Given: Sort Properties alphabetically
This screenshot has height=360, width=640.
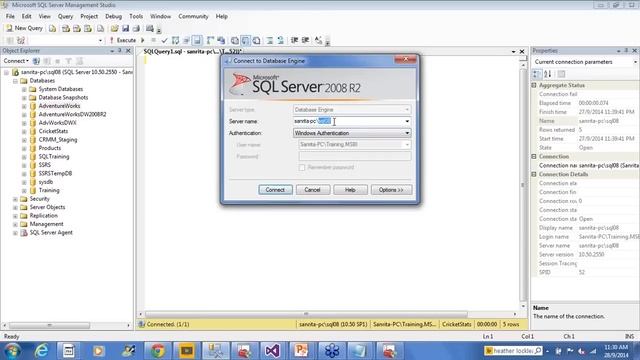Looking at the screenshot, I should coord(548,74).
